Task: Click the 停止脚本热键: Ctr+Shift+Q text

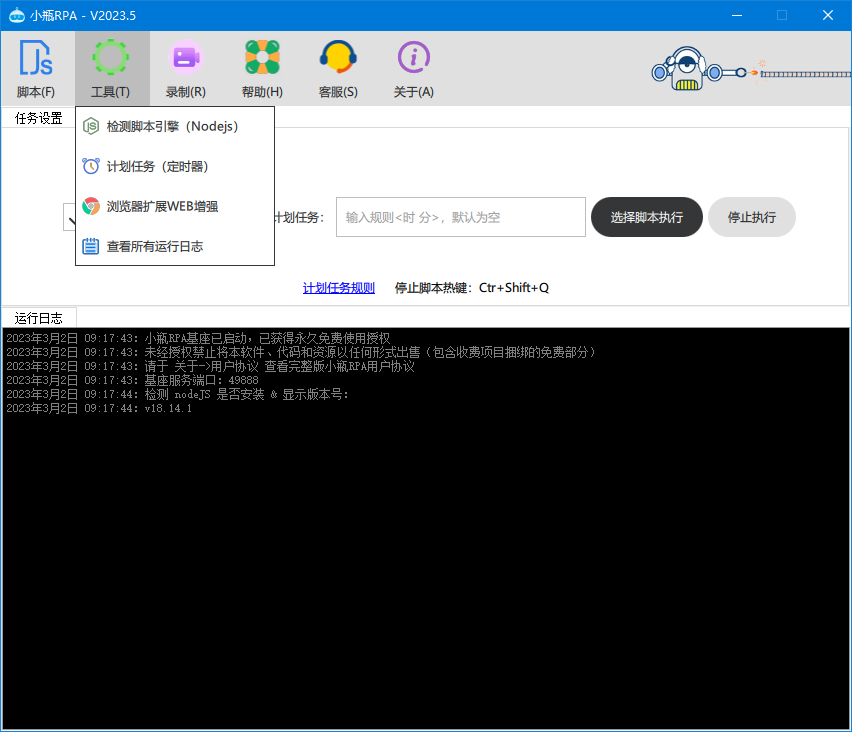Action: [x=472, y=288]
